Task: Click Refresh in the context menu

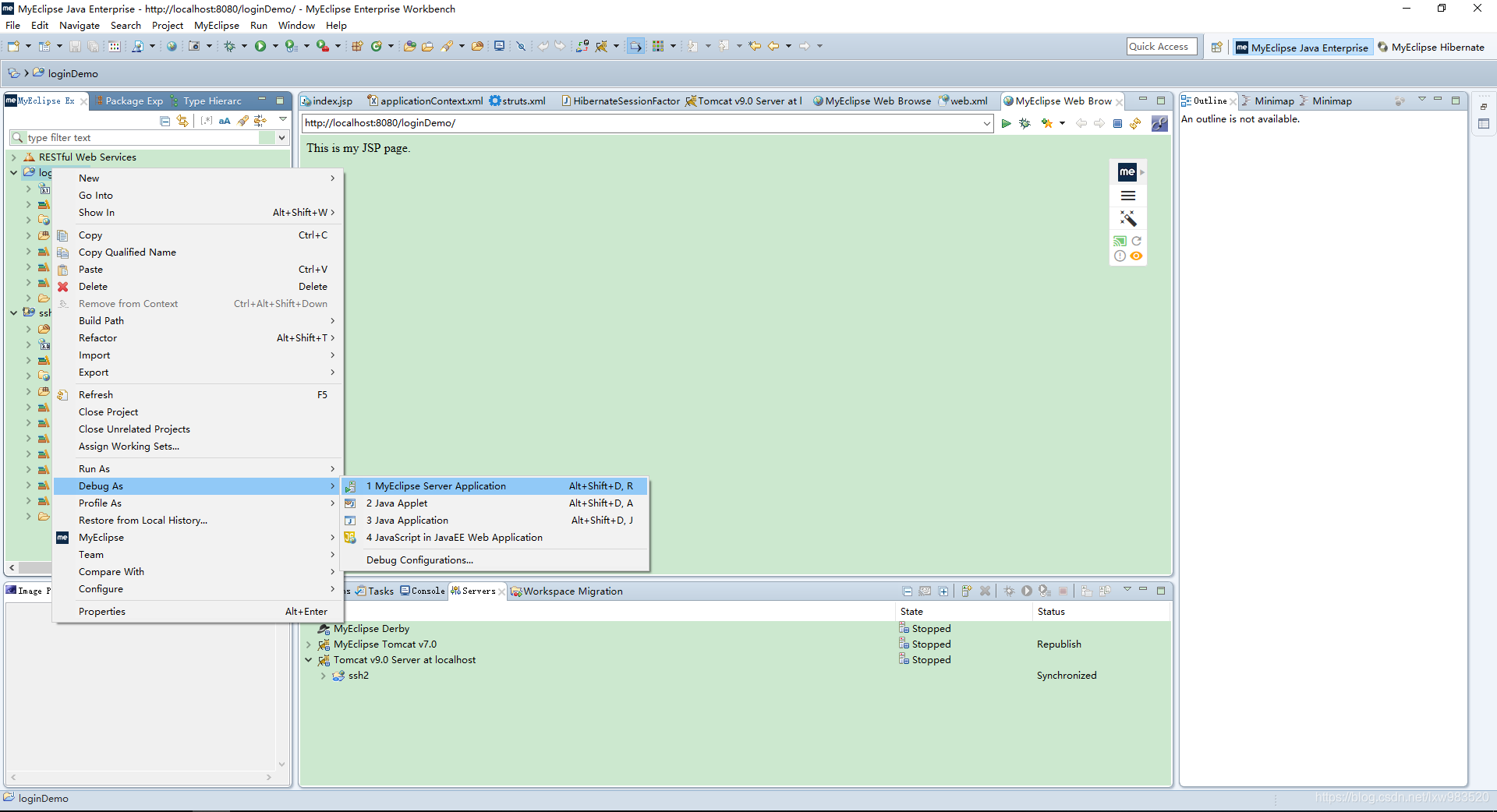Action: [198, 395]
